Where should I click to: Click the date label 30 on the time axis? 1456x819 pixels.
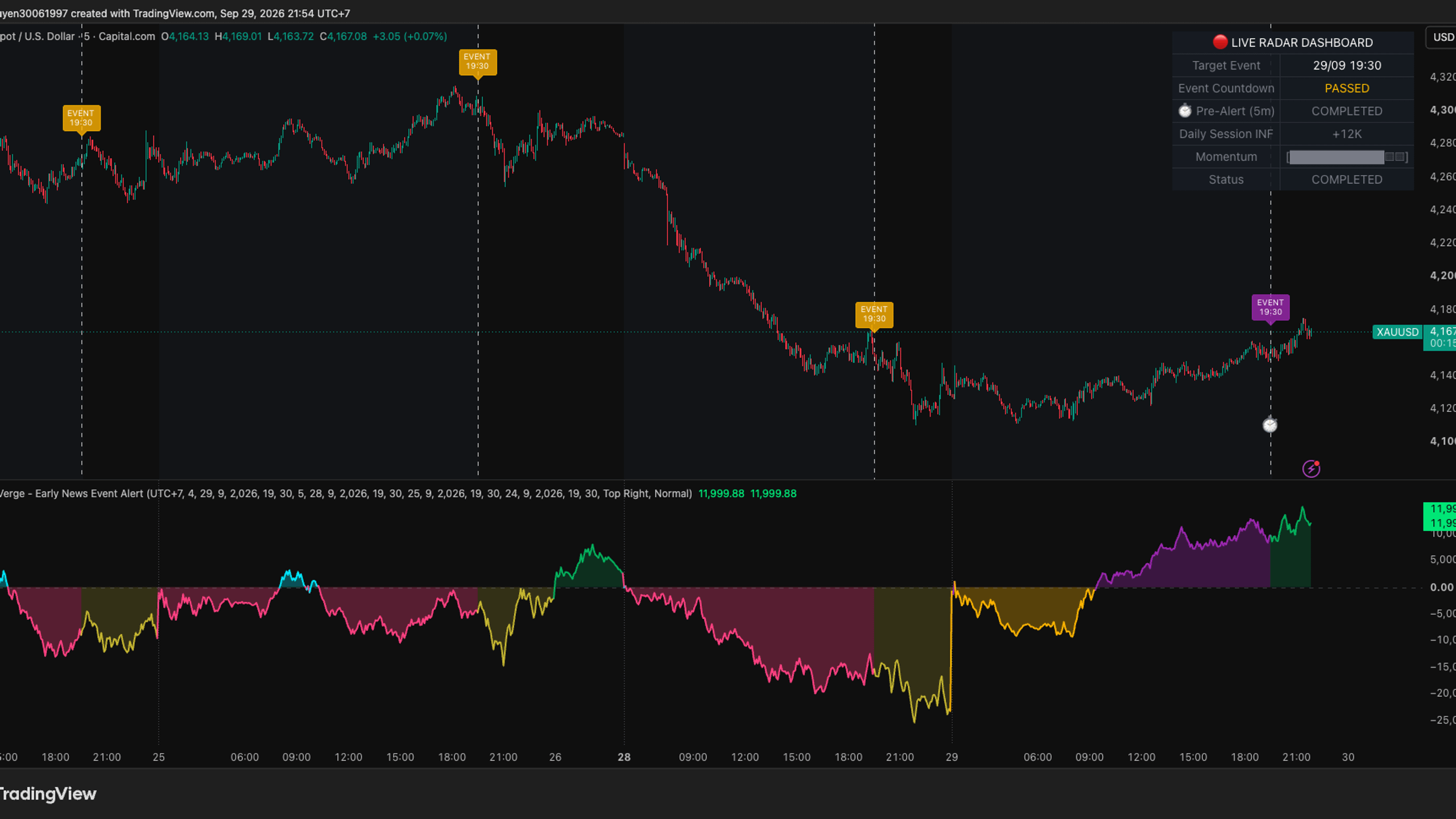point(1348,757)
